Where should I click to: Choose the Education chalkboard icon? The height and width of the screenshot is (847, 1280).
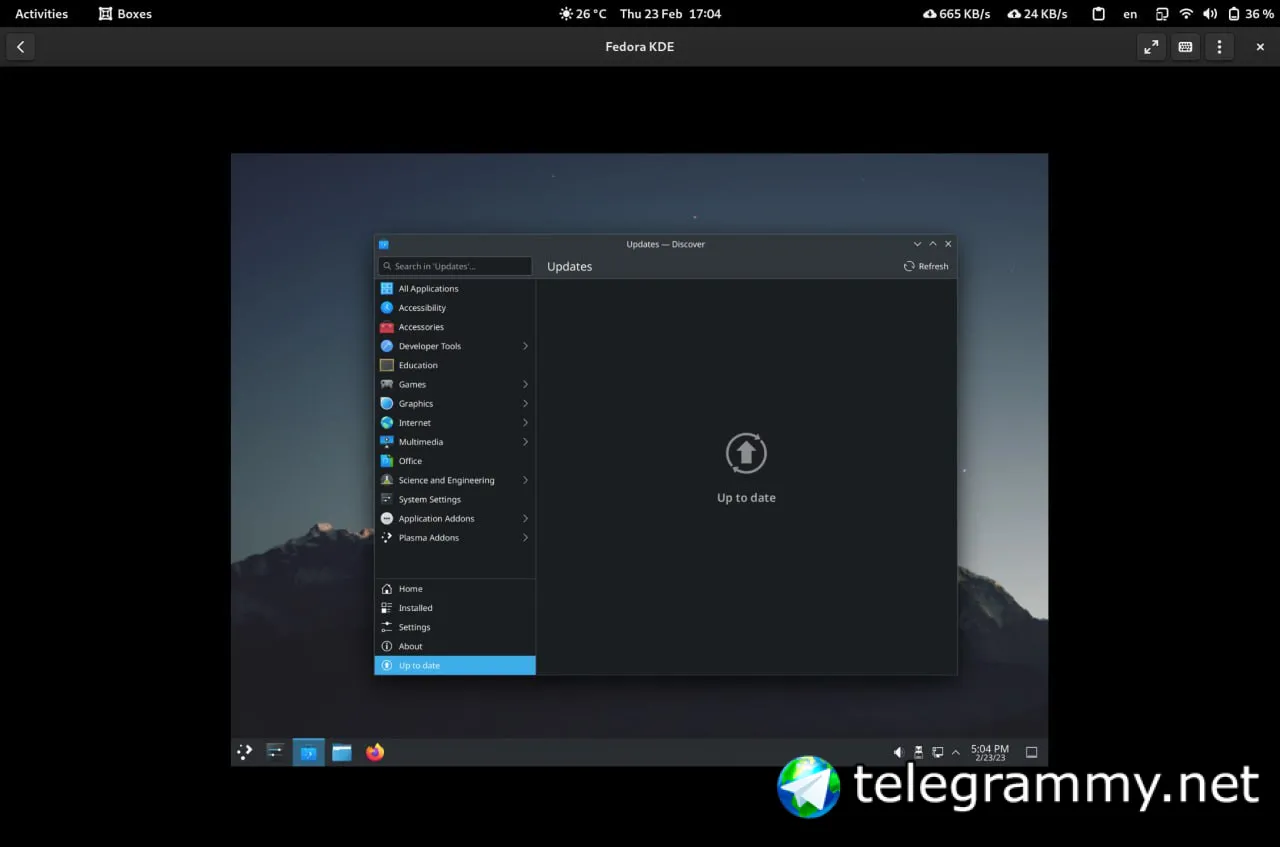[x=387, y=365]
